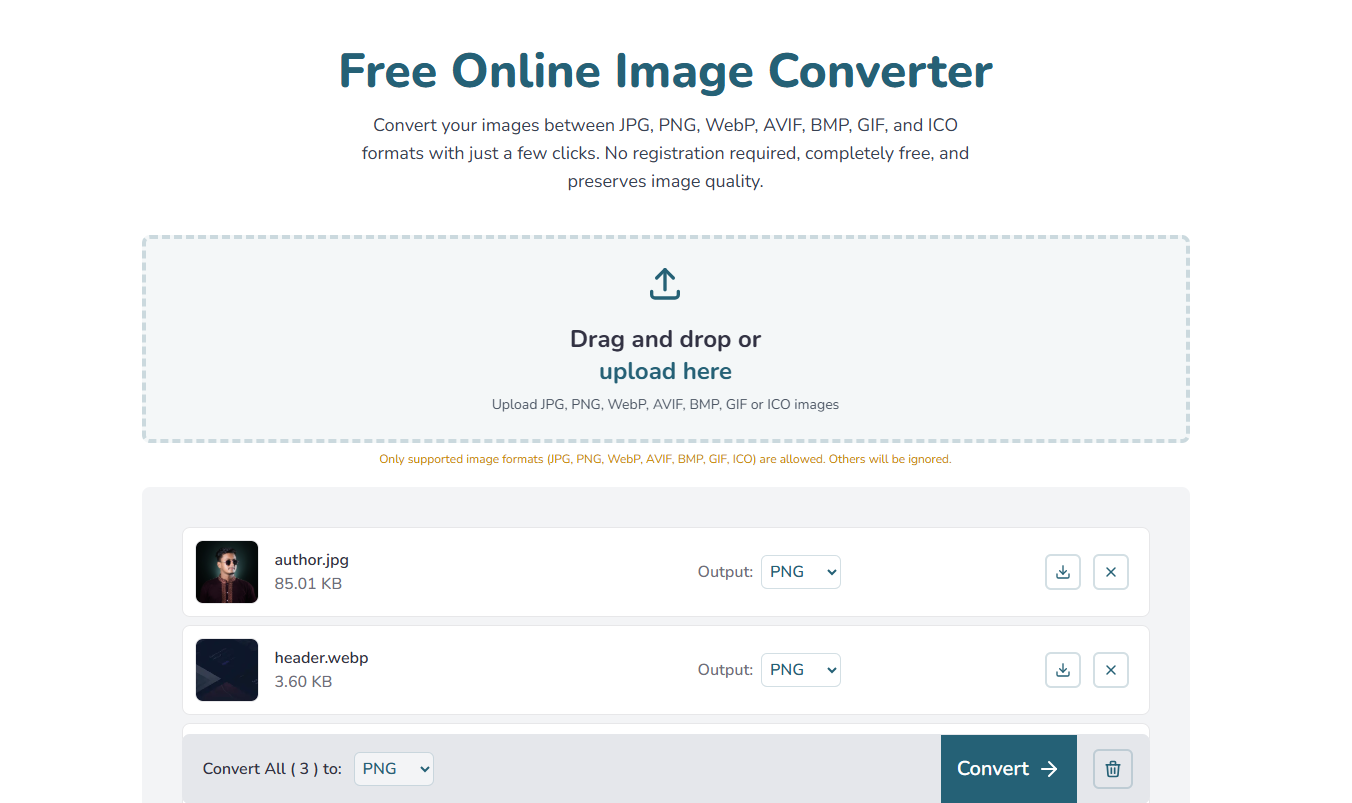Open the Output format dropdown for author.jpg
Viewport: 1352px width, 803px height.
coord(800,571)
